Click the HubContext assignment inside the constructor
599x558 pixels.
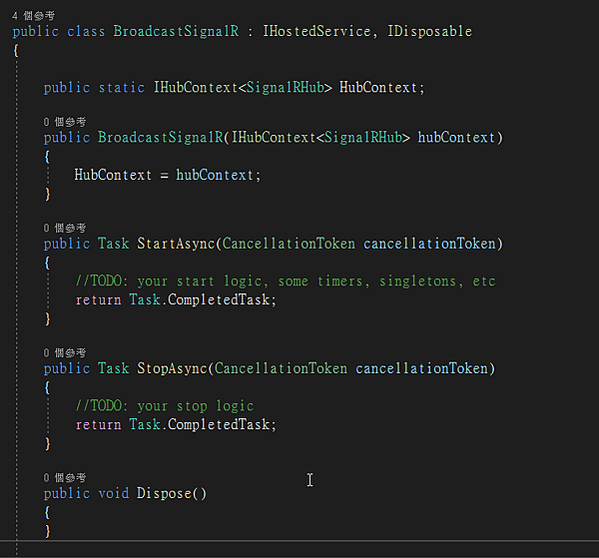click(167, 175)
